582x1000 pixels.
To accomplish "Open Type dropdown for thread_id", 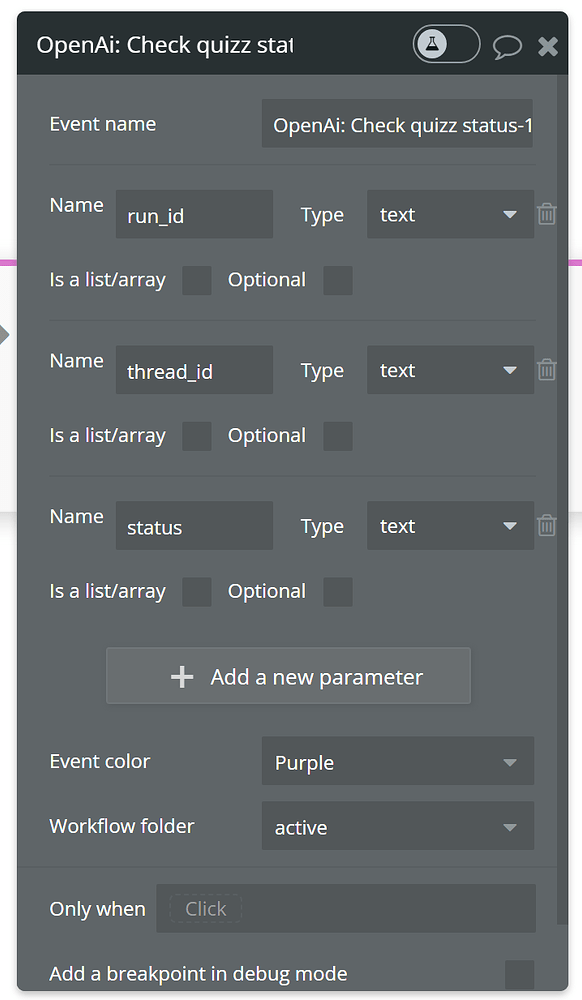I will pyautogui.click(x=450, y=370).
